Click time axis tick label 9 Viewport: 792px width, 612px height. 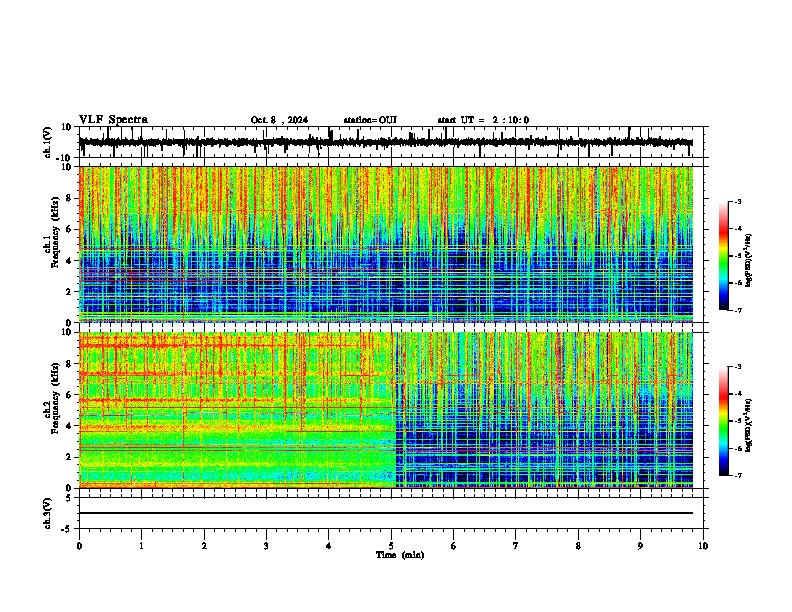click(641, 546)
